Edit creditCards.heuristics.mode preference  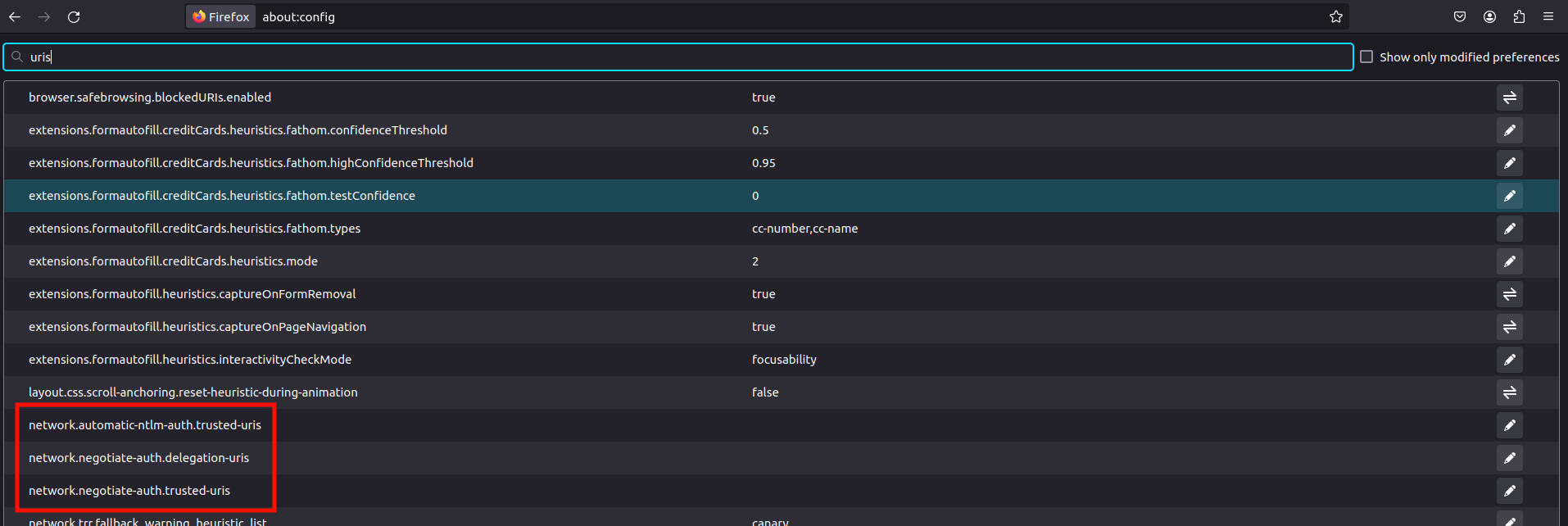pyautogui.click(x=1510, y=261)
